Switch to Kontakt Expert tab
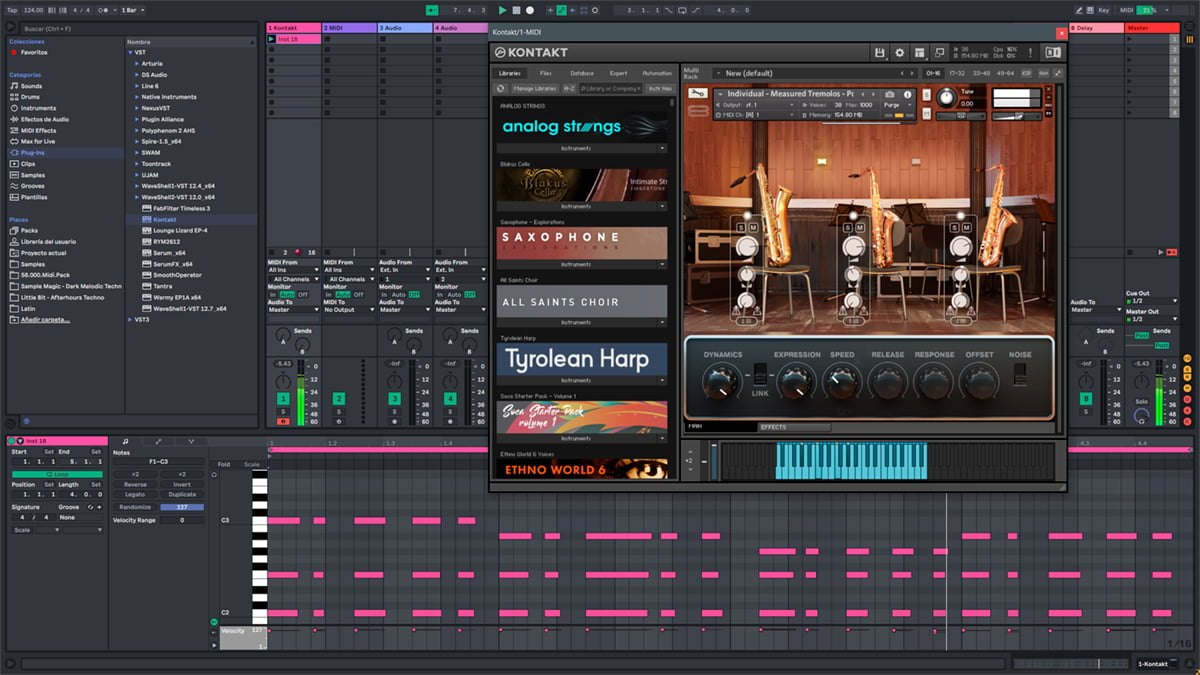Image resolution: width=1200 pixels, height=675 pixels. (618, 73)
